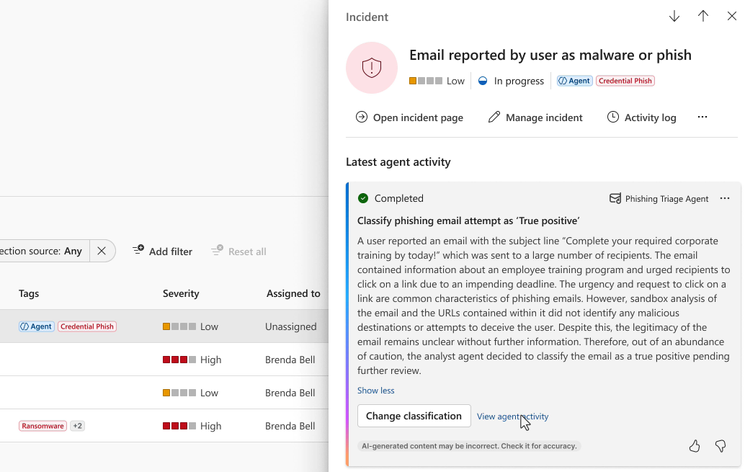The width and height of the screenshot is (745, 472).
Task: Open Phishing Triage Agent card options menu
Action: 725,198
